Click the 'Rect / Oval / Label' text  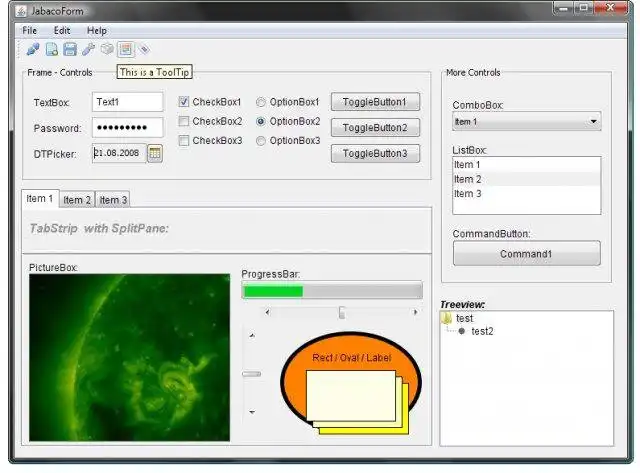coord(351,358)
